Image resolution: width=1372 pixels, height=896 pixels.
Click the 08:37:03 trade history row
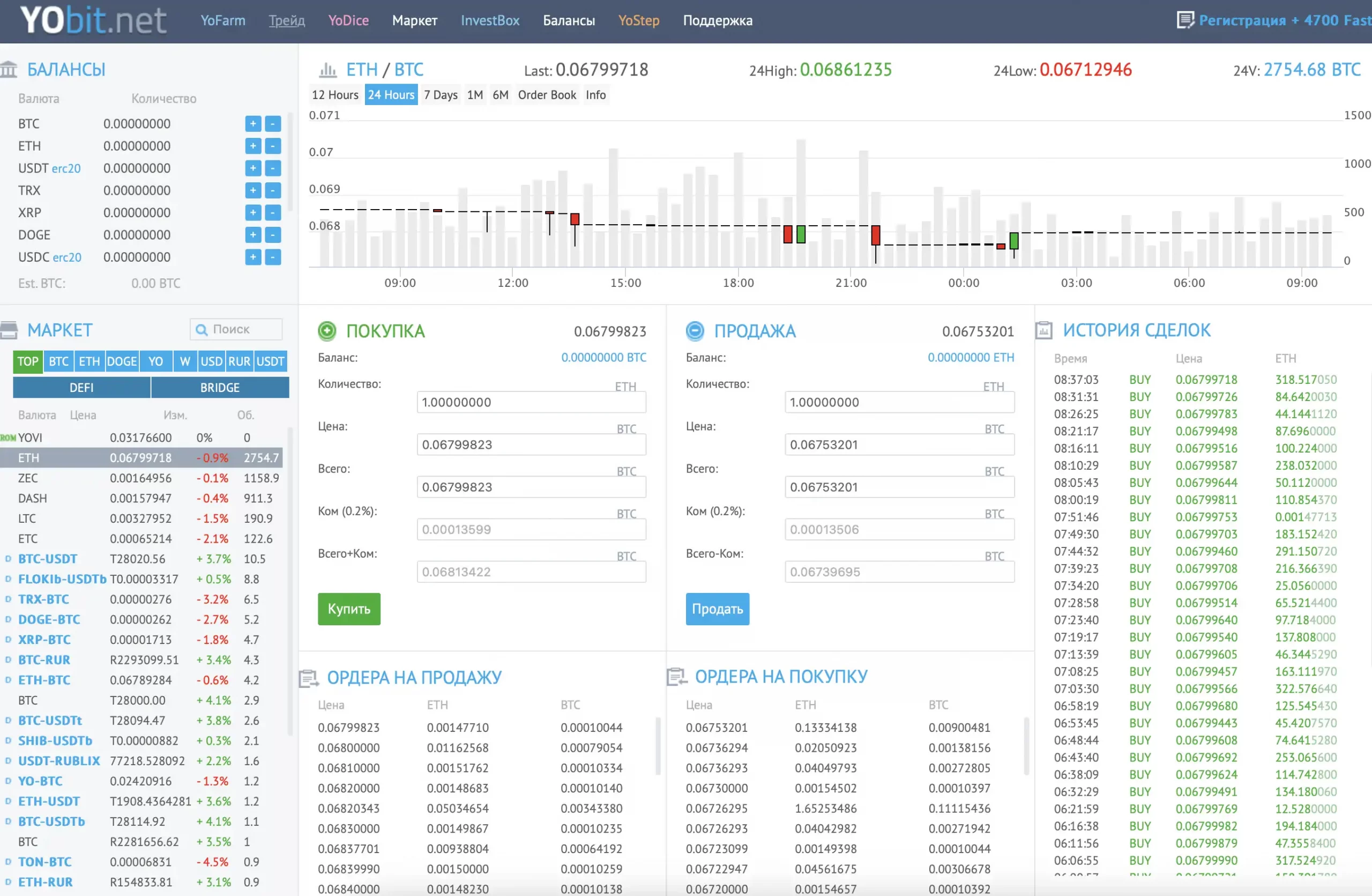coord(1196,380)
